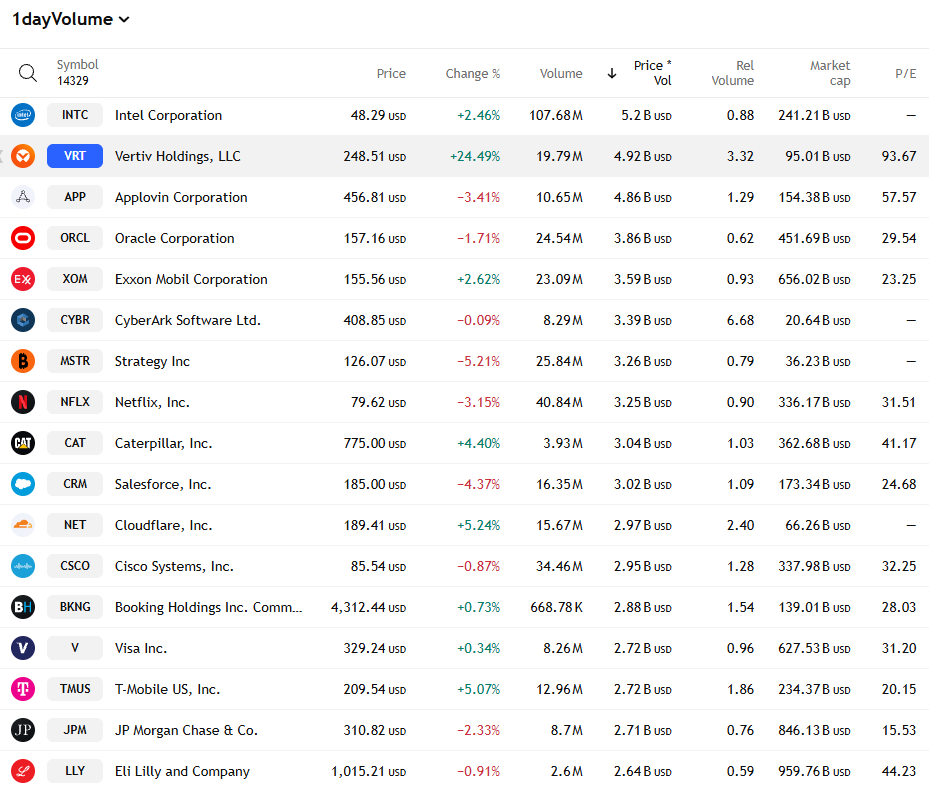Click Eli Lilly price 1,015.21 USD
929x789 pixels.
[x=369, y=771]
